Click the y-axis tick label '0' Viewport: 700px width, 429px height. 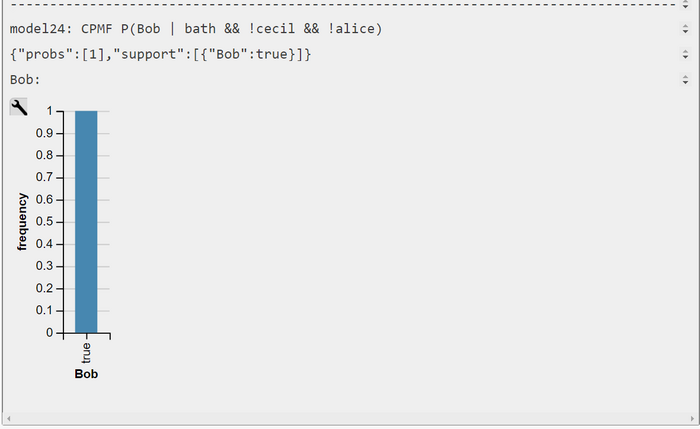(50, 333)
